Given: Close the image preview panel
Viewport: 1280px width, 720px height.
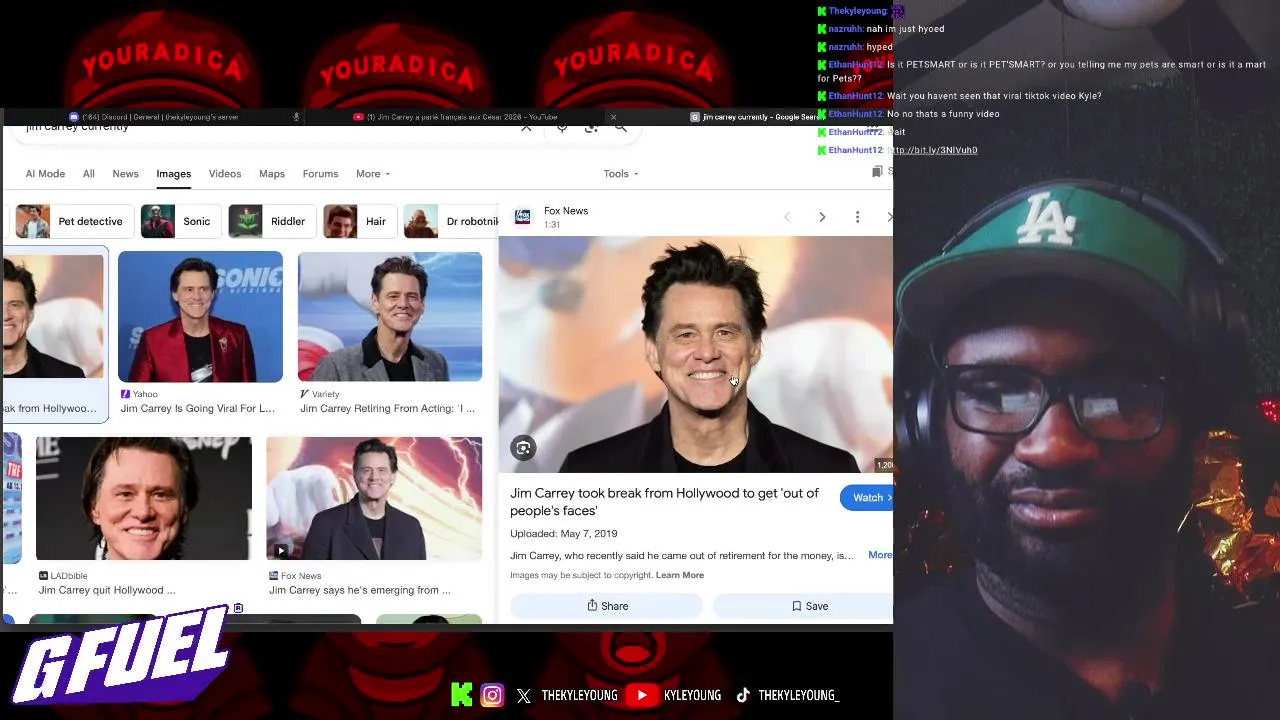Looking at the screenshot, I should (889, 217).
